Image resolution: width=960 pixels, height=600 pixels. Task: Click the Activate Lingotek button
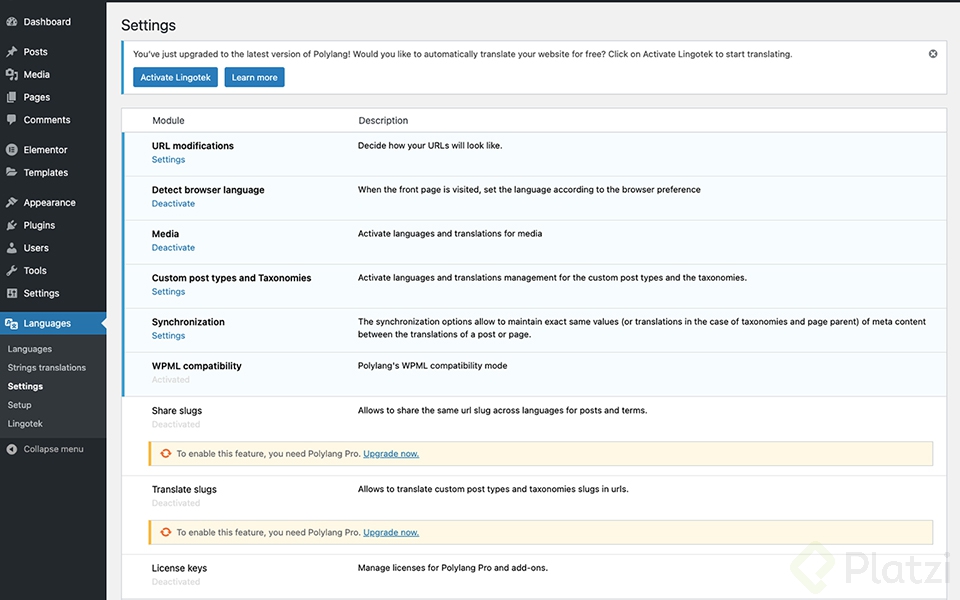point(175,77)
